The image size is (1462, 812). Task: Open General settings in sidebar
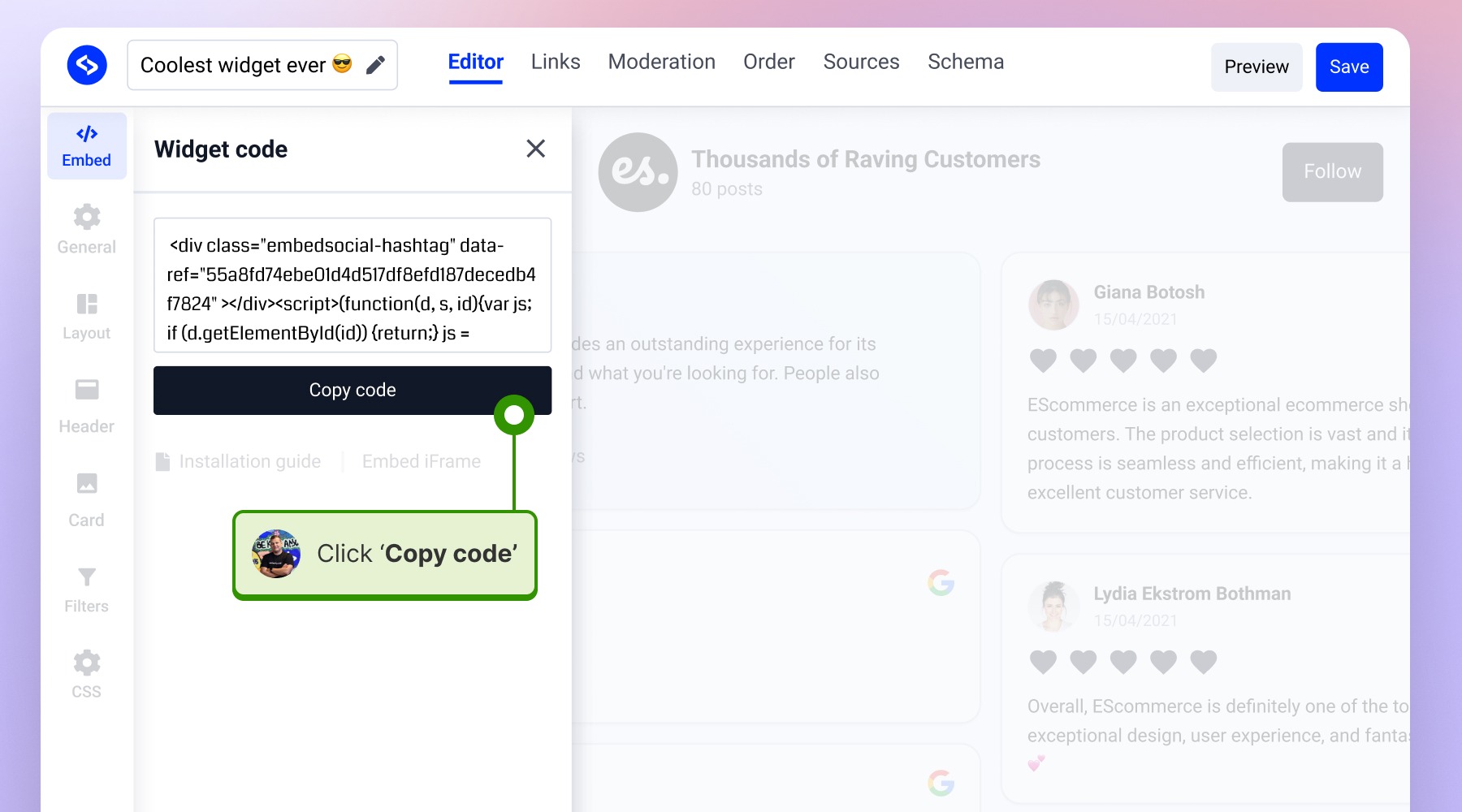(87, 230)
